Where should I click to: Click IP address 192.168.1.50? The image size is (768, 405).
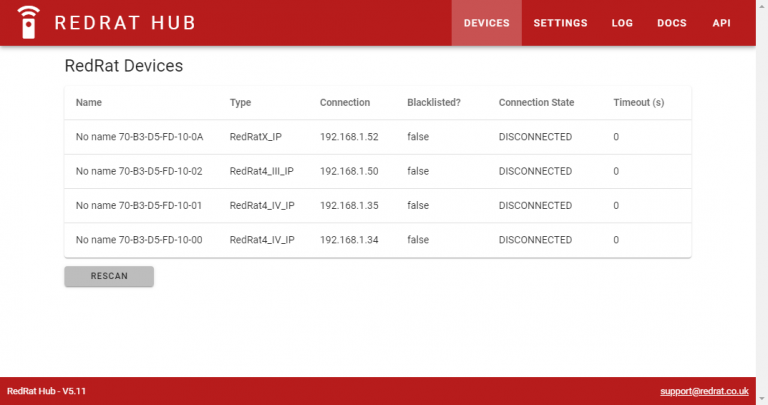tap(349, 171)
